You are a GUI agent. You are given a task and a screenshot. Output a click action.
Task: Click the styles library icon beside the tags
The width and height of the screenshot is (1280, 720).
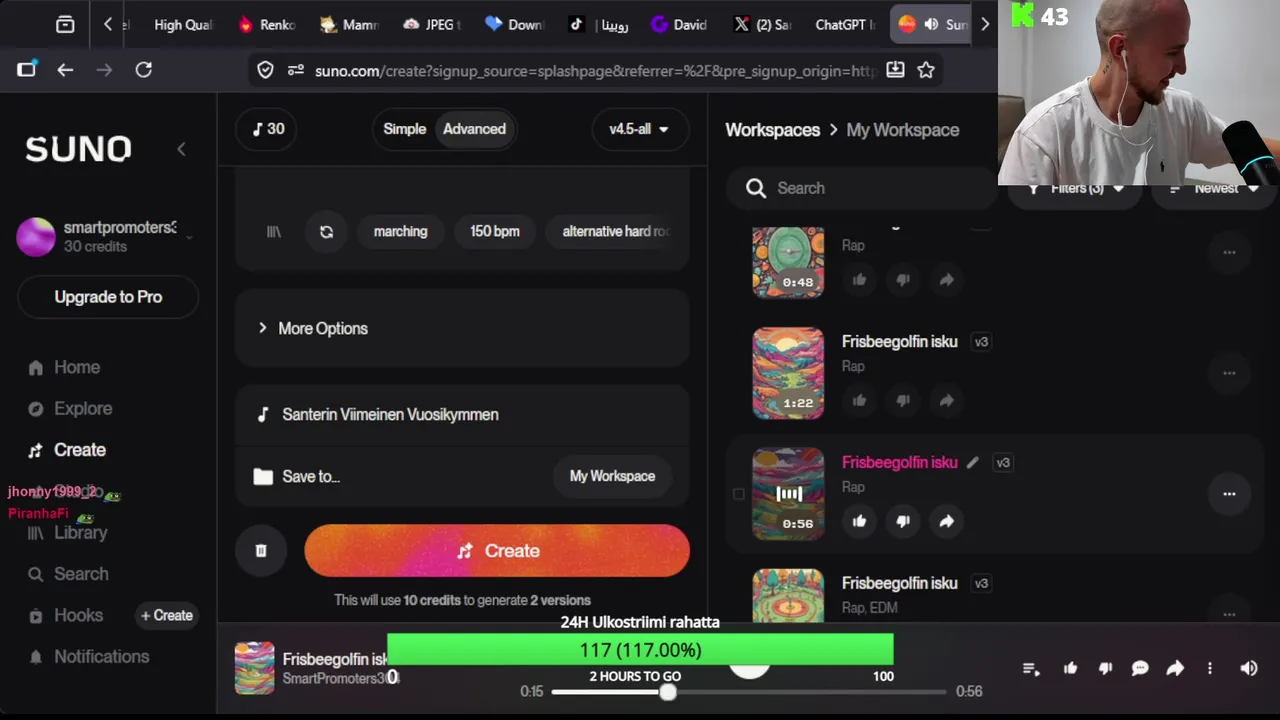pos(273,231)
